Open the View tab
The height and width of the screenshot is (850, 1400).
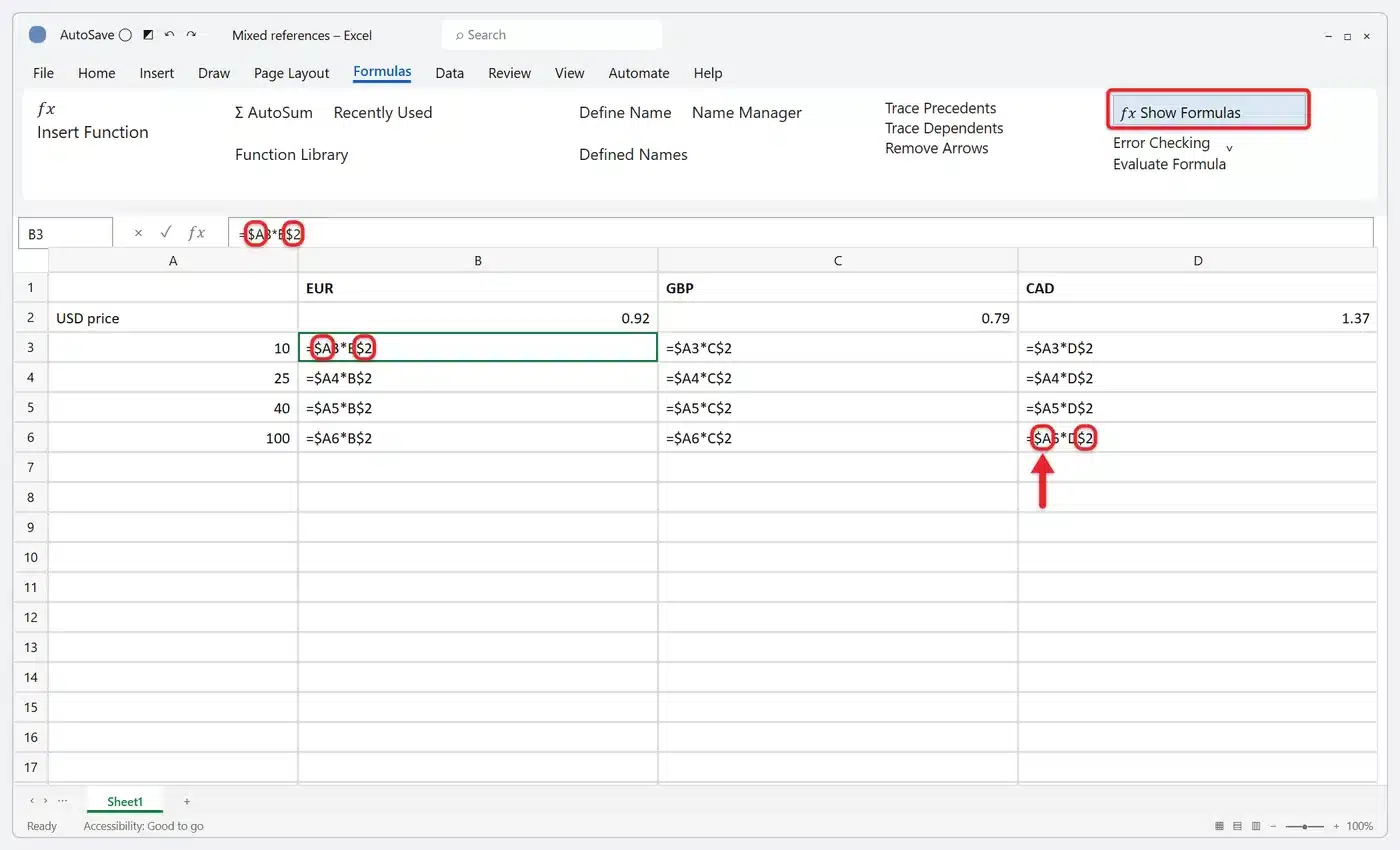[569, 73]
